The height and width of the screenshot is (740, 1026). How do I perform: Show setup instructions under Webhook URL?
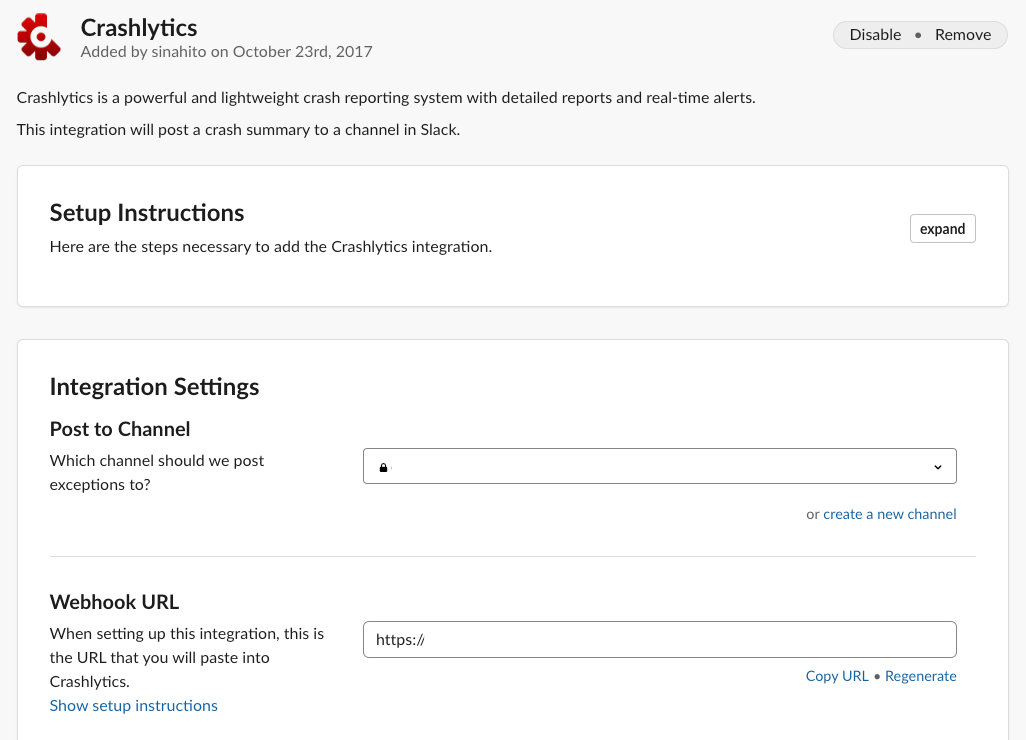point(134,706)
